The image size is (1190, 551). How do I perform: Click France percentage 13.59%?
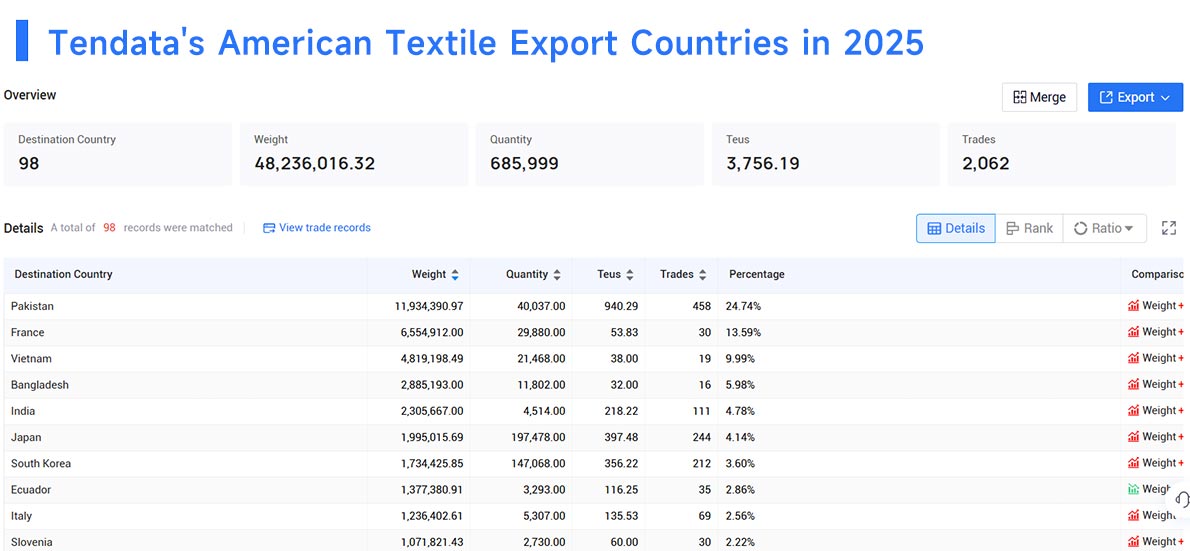[x=743, y=332]
